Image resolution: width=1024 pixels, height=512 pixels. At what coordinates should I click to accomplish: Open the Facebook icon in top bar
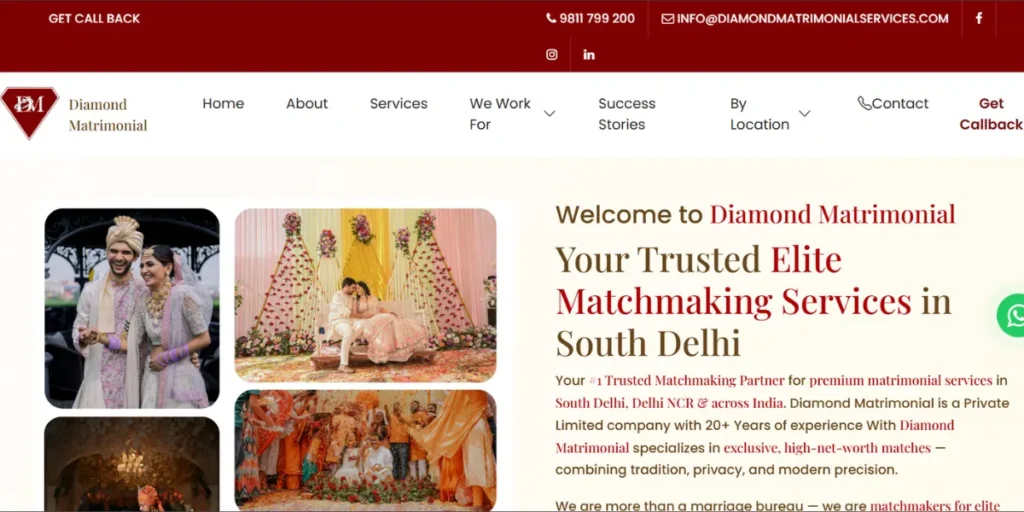978,18
